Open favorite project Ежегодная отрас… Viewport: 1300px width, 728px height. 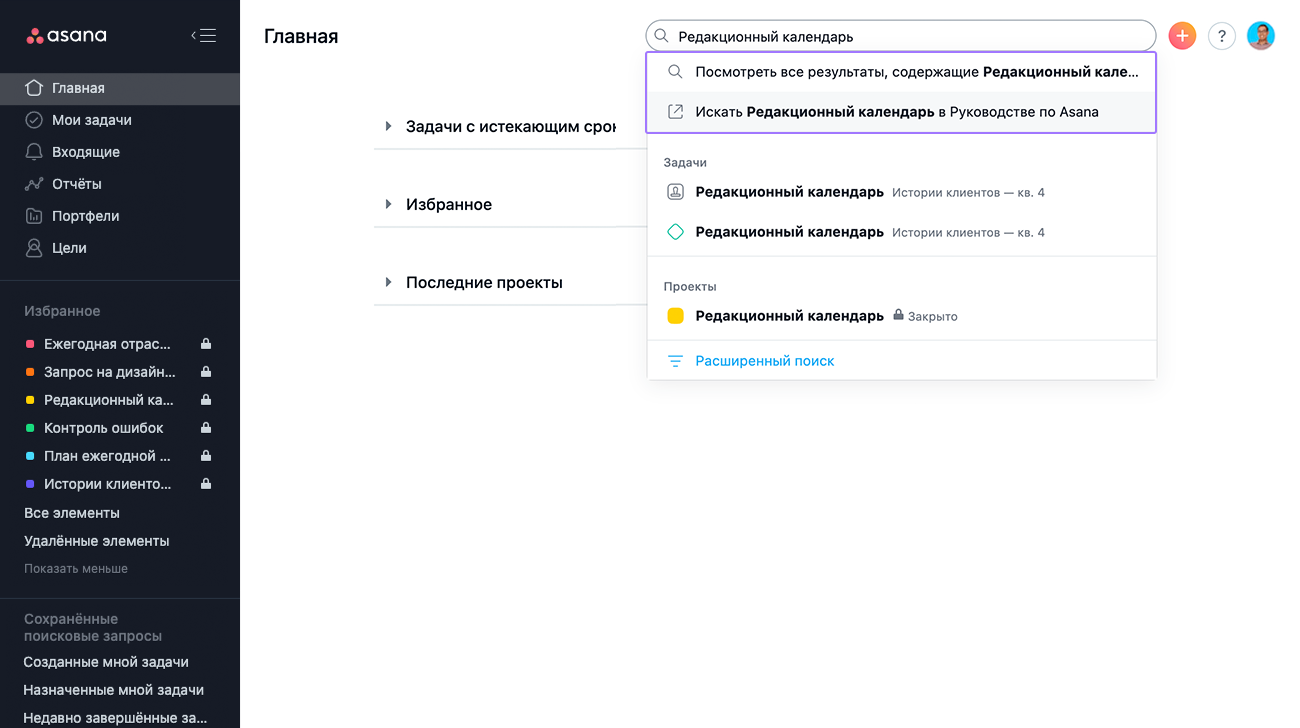107,344
